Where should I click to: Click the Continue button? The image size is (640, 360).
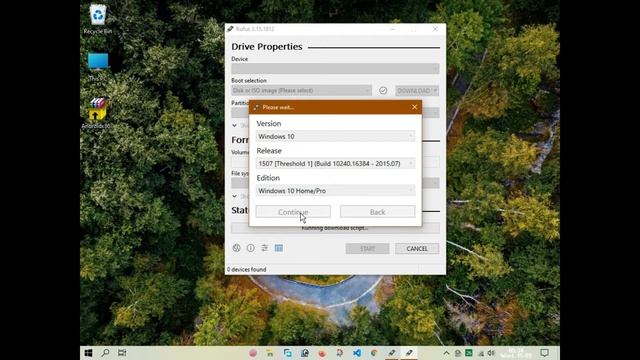click(x=293, y=212)
